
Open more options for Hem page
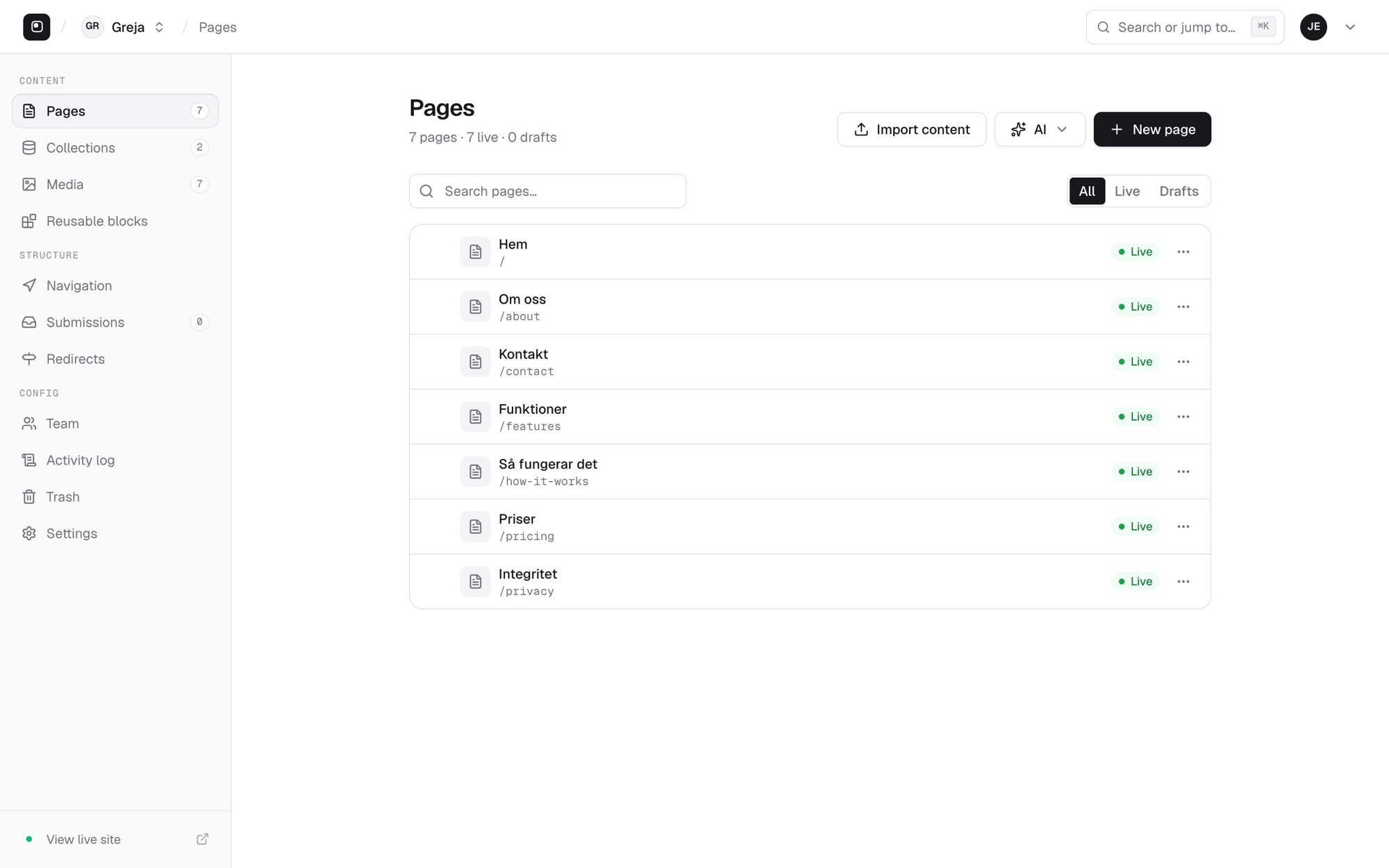point(1183,251)
